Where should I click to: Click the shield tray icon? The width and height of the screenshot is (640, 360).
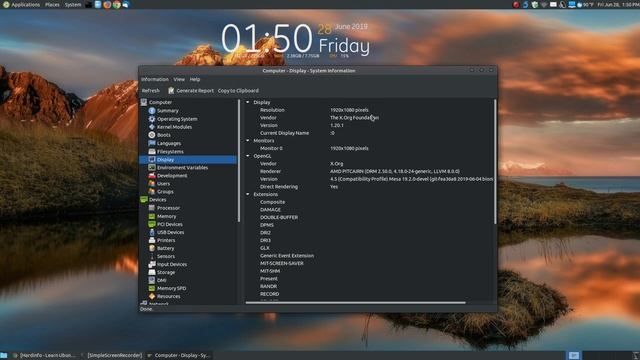(x=535, y=4)
